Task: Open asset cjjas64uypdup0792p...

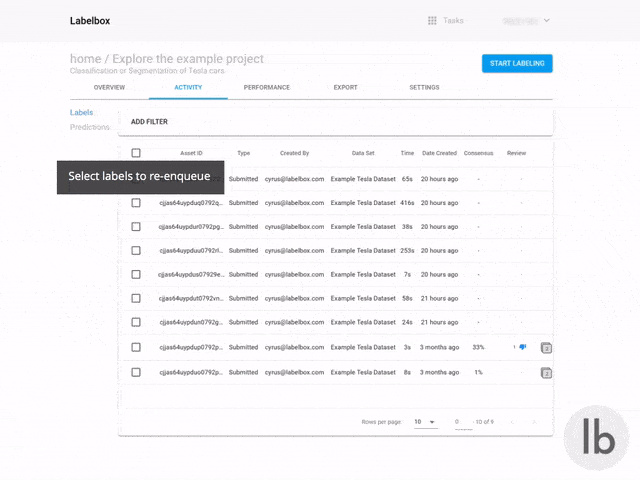Action: 191,347
